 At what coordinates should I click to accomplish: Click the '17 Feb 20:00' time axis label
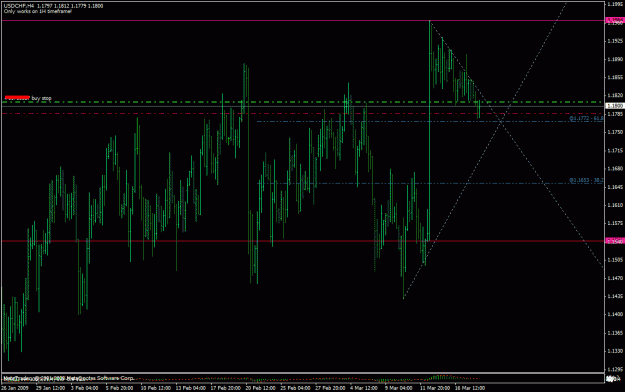[226, 388]
